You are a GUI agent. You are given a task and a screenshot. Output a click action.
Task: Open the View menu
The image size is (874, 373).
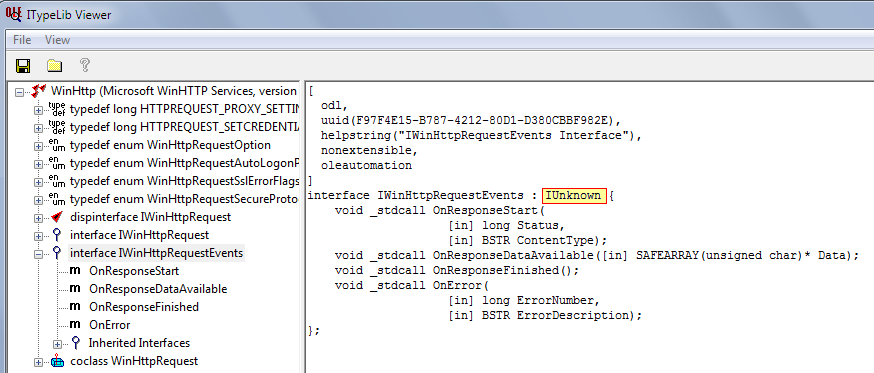(57, 40)
